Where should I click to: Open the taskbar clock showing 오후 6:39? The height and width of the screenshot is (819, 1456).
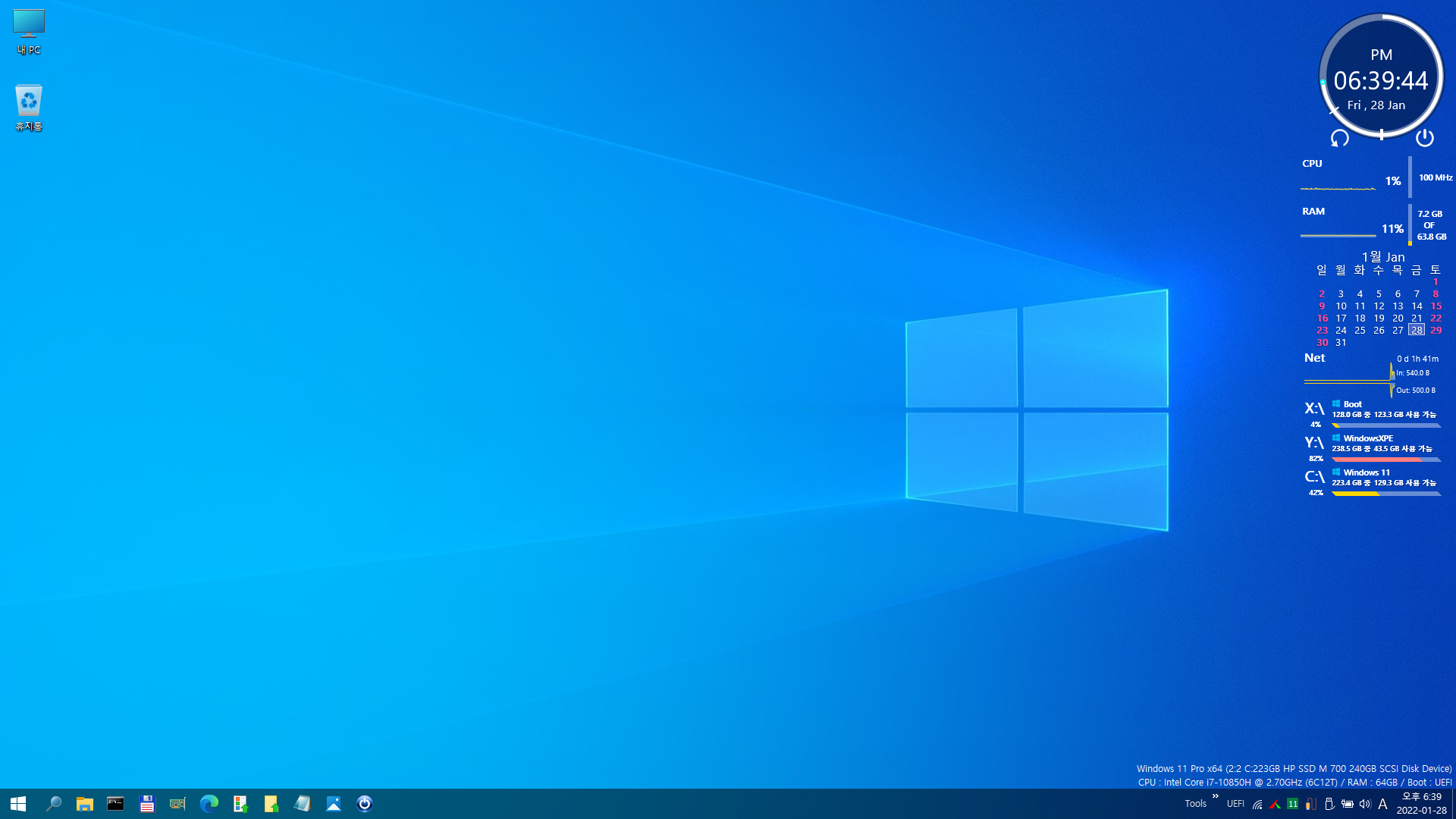pos(1421,804)
